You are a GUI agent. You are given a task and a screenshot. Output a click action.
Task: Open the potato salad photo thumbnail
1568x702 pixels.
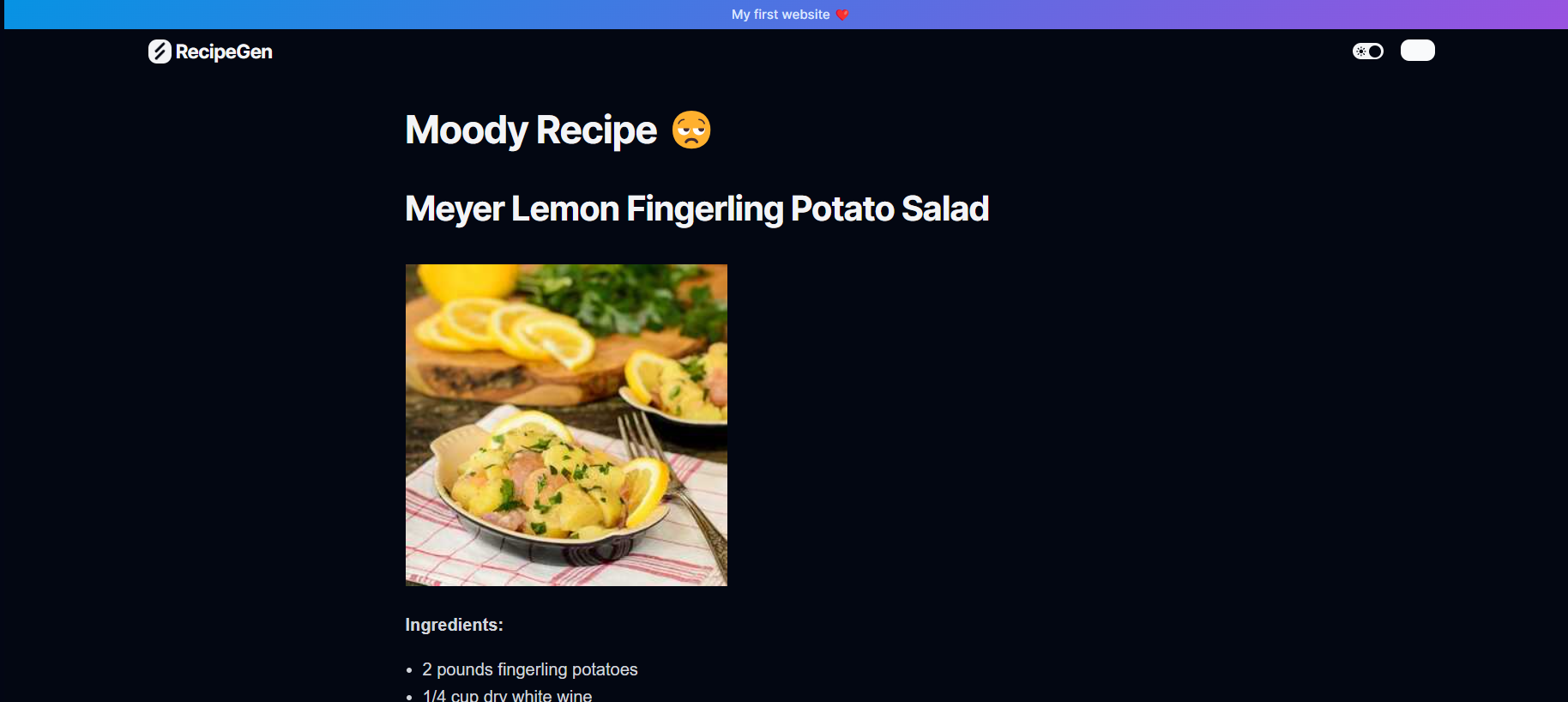pos(566,425)
